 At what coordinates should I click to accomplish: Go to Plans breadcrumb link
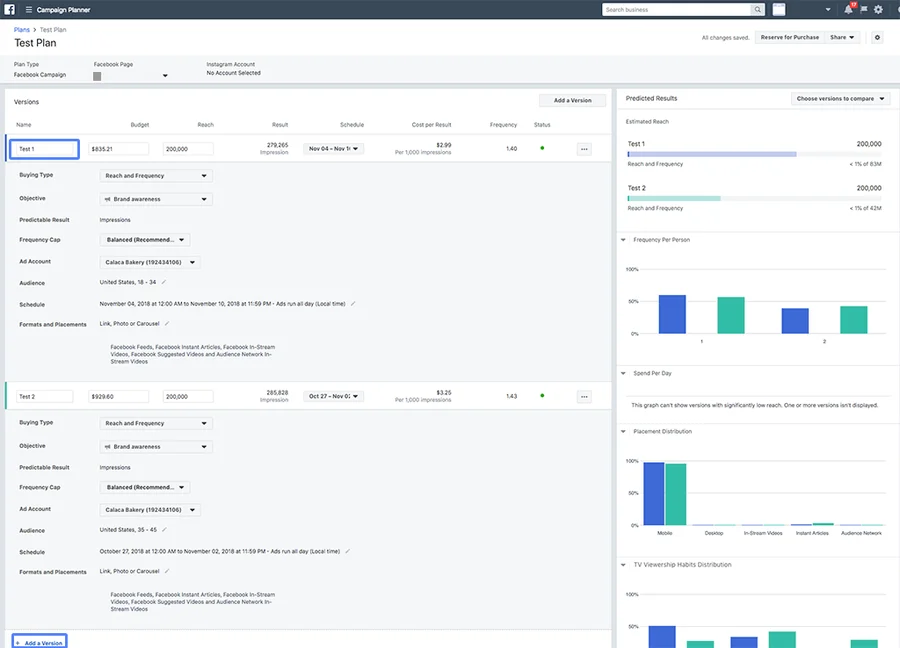tap(21, 30)
